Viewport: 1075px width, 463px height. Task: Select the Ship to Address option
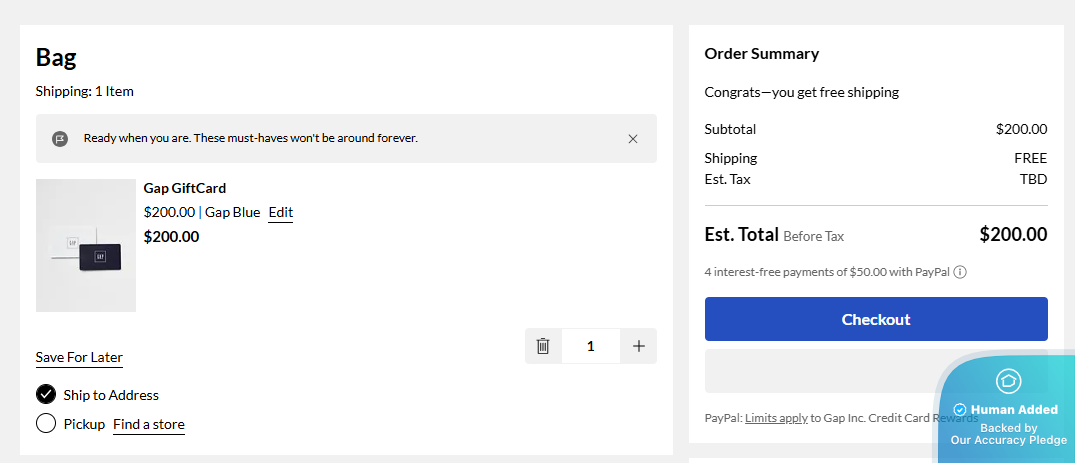pos(46,394)
